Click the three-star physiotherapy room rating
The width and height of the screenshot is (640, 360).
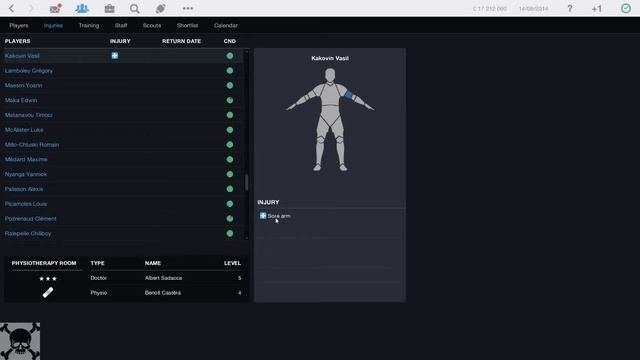[x=48, y=278]
